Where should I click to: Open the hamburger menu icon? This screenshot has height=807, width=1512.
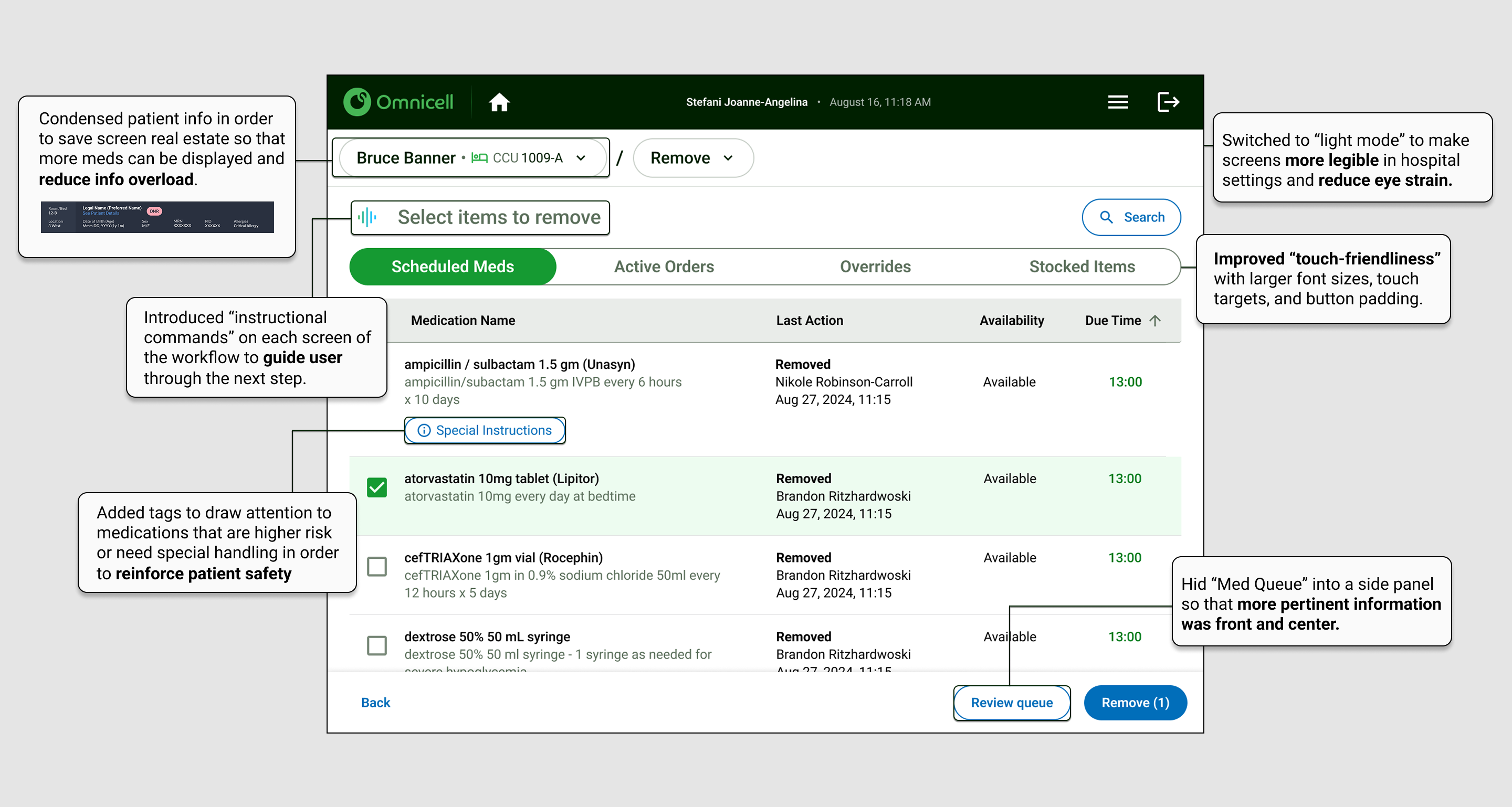coord(1118,102)
